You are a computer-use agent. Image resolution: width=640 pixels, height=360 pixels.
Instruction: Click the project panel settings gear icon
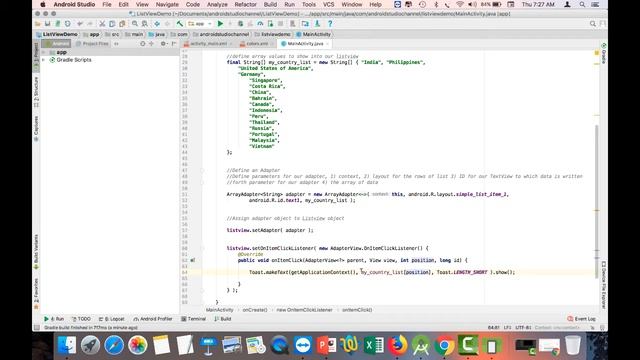[163, 43]
